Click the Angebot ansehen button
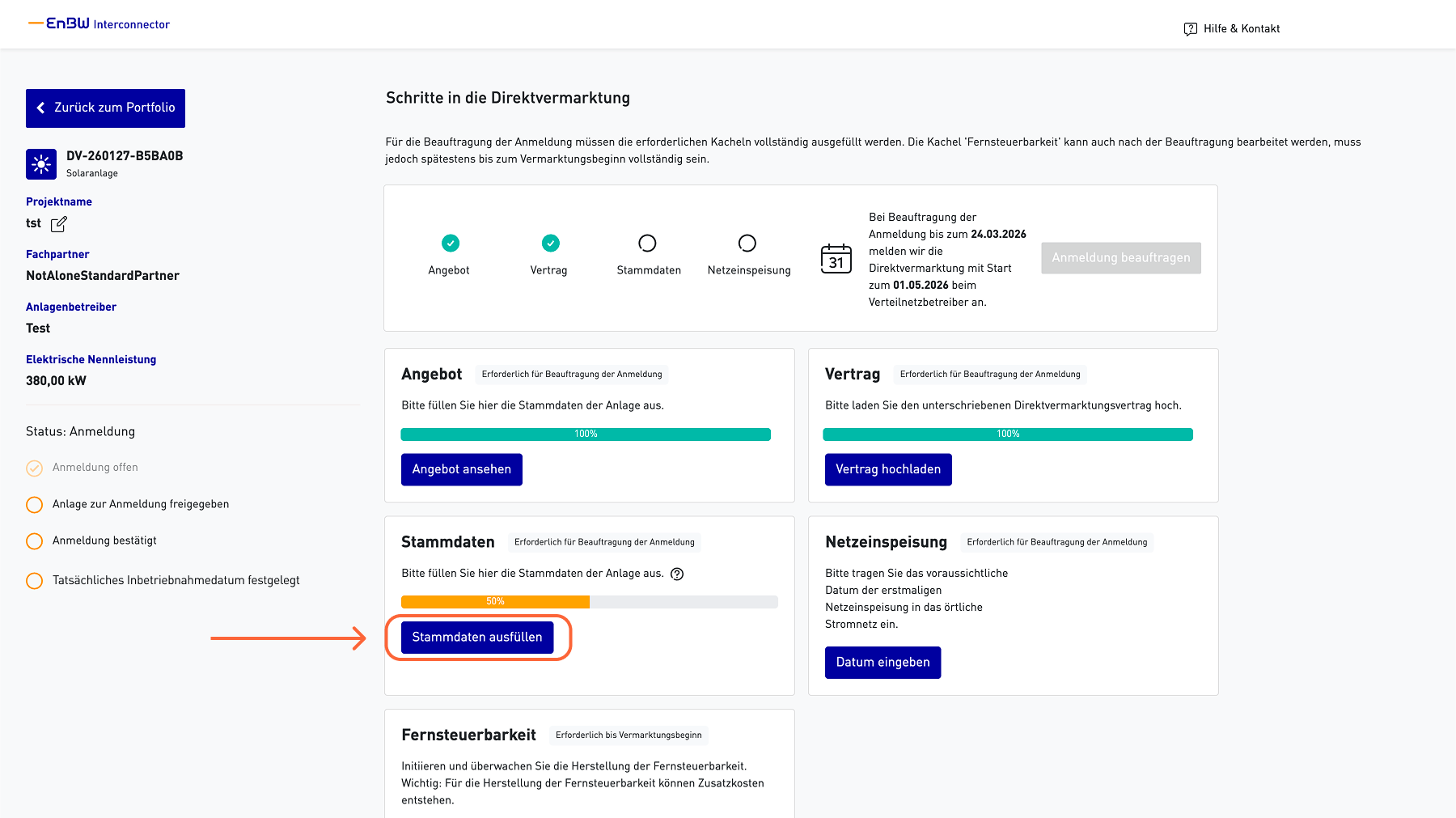 click(x=461, y=469)
